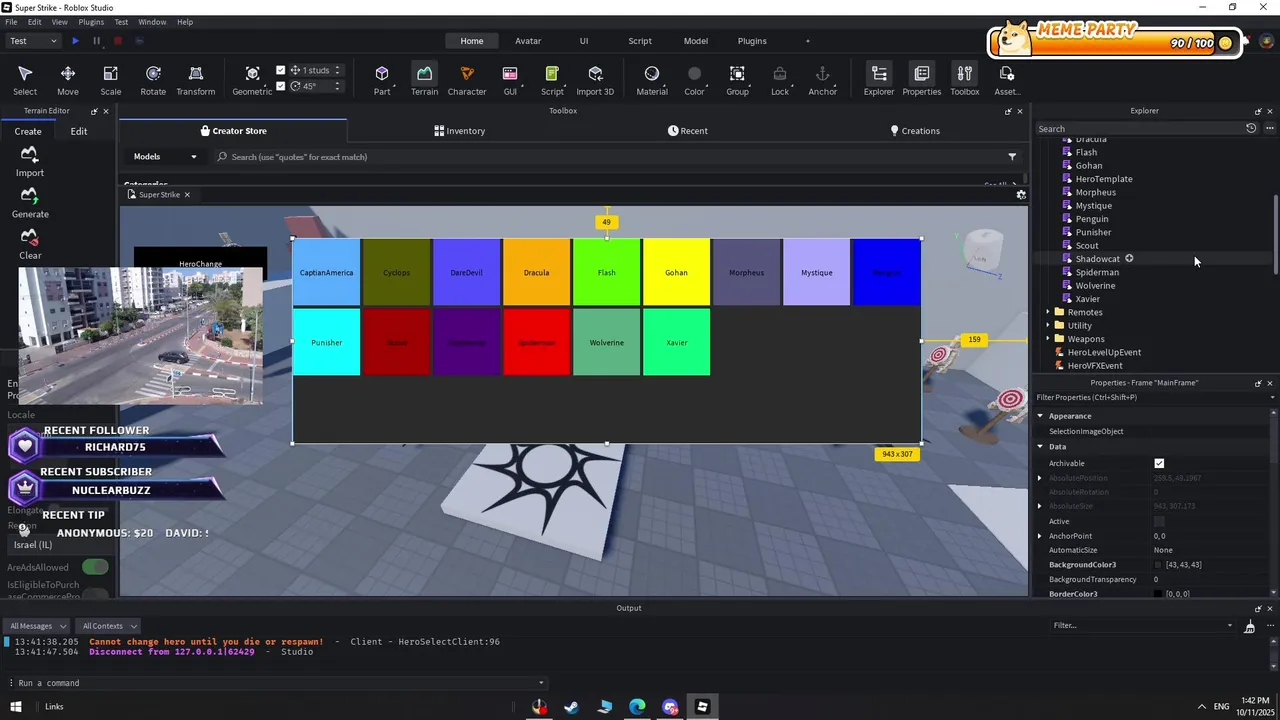The height and width of the screenshot is (720, 1280).
Task: Open the File menu
Action: (x=11, y=22)
